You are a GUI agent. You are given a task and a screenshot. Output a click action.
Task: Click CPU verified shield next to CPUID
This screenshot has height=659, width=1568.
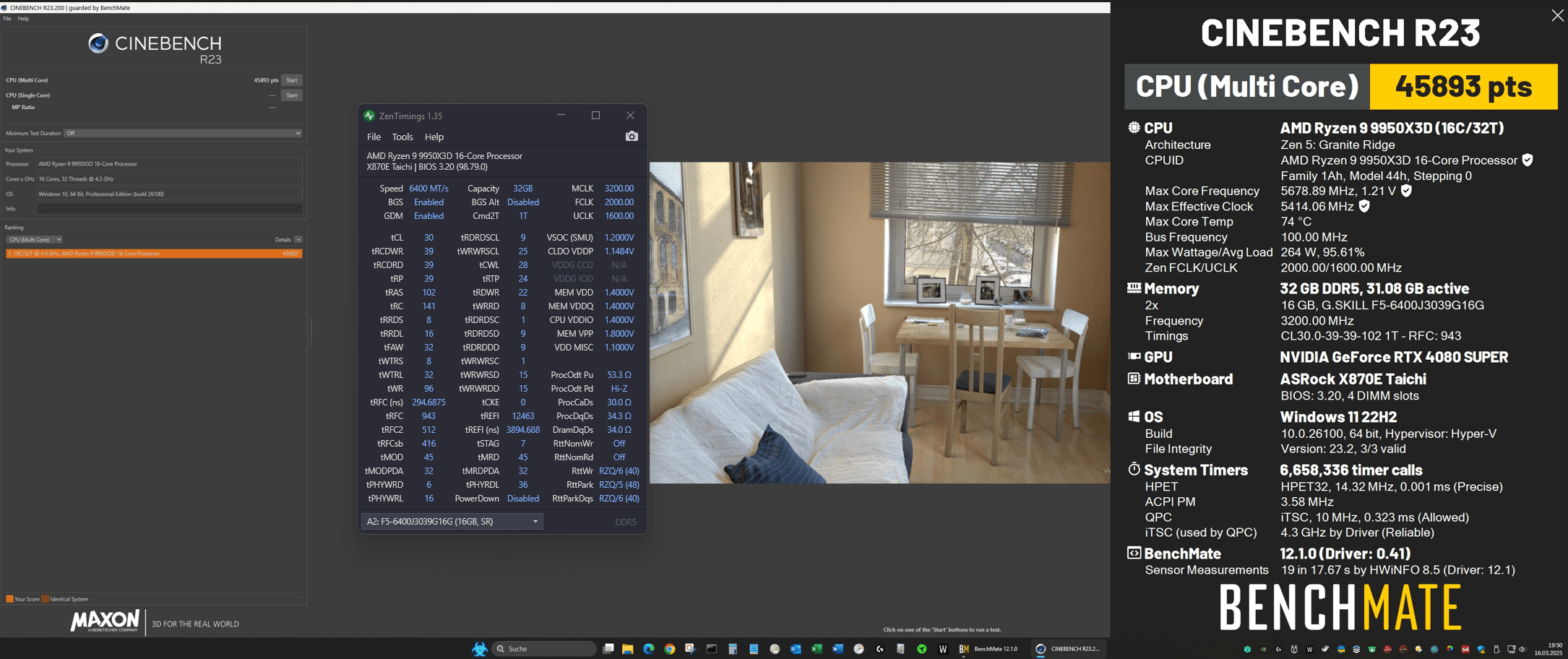pos(1527,160)
